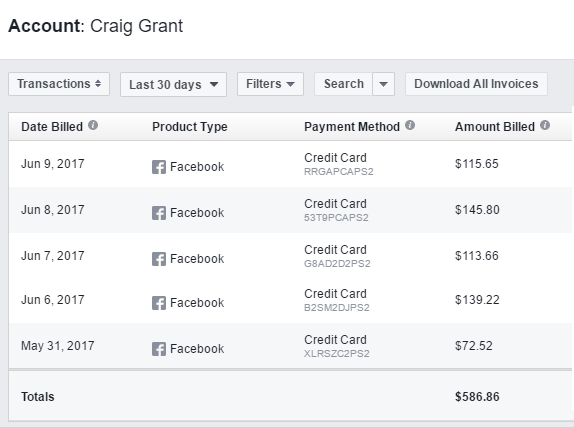Select the Jun 6, 2017 transaction row
The height and width of the screenshot is (427, 574).
click(290, 300)
